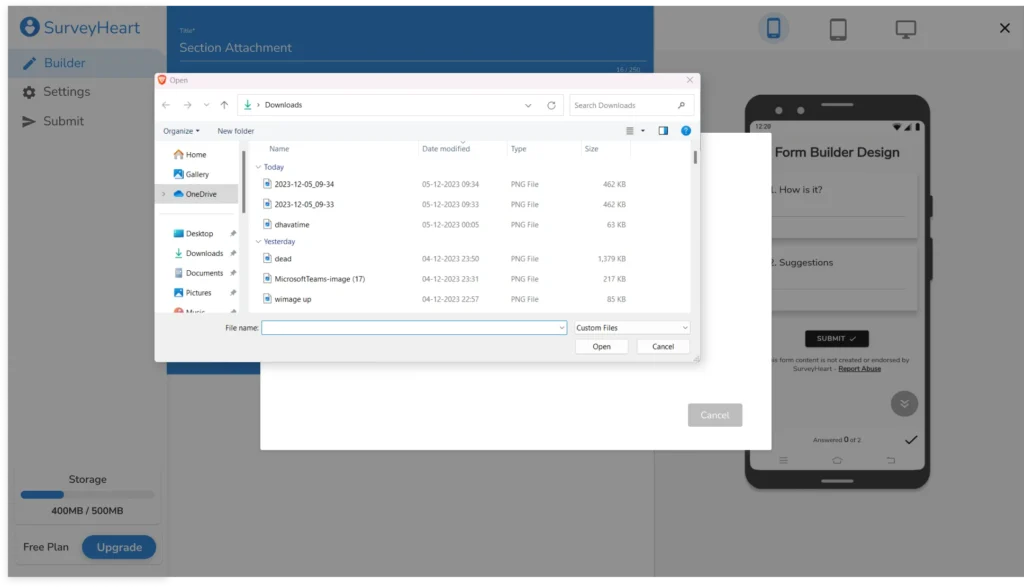Open the Settings sidebar tab
Viewport: 1024px width, 587px height.
click(x=66, y=92)
